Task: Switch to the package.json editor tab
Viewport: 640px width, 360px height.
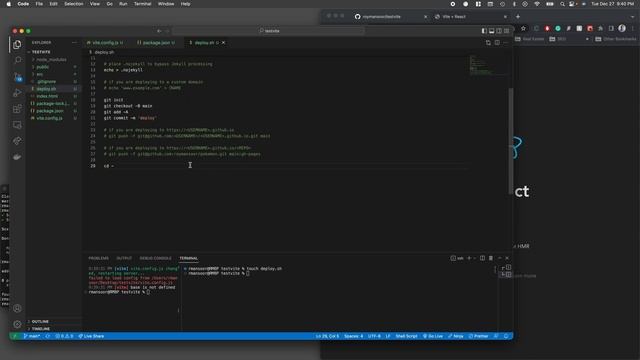Action: (156, 42)
